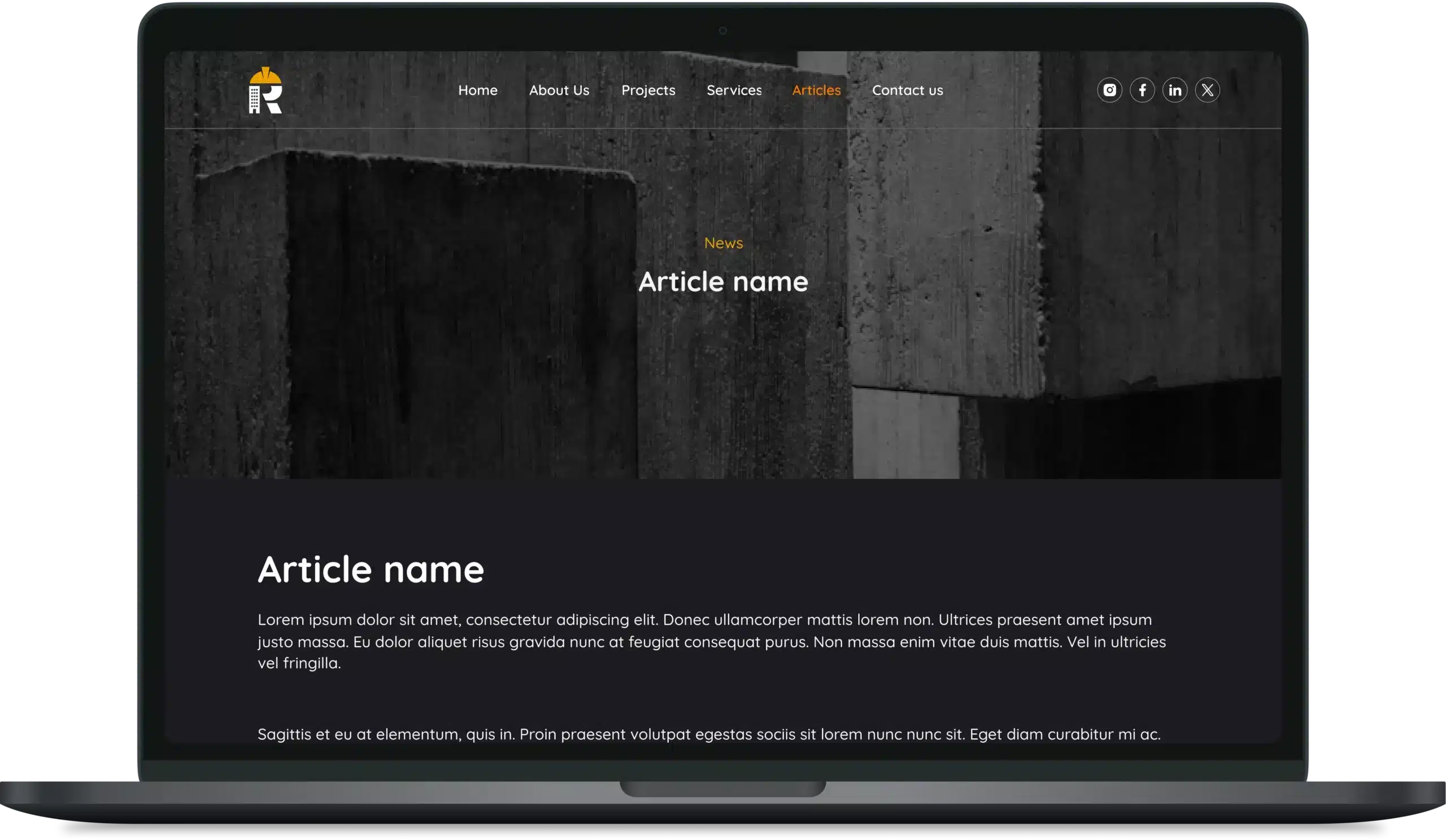Screen dimensions: 1446x840
Task: Click the centered hero Article name title
Action: (x=723, y=282)
